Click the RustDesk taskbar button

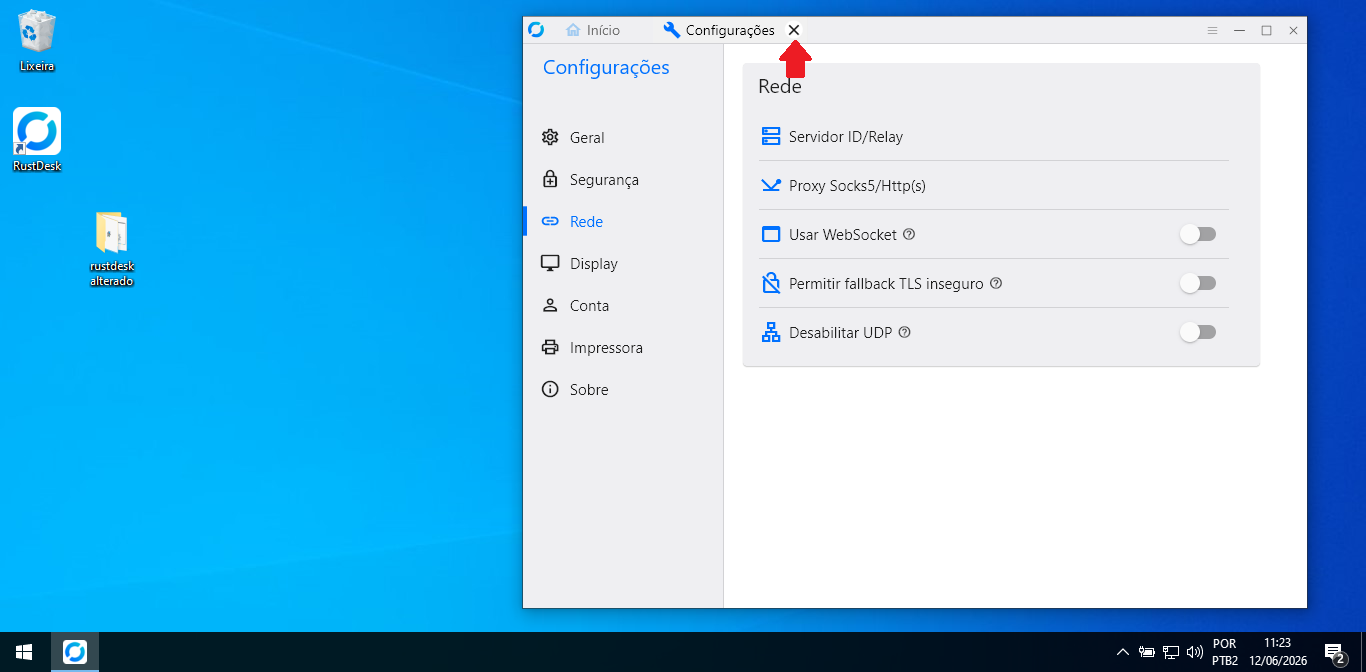75,652
